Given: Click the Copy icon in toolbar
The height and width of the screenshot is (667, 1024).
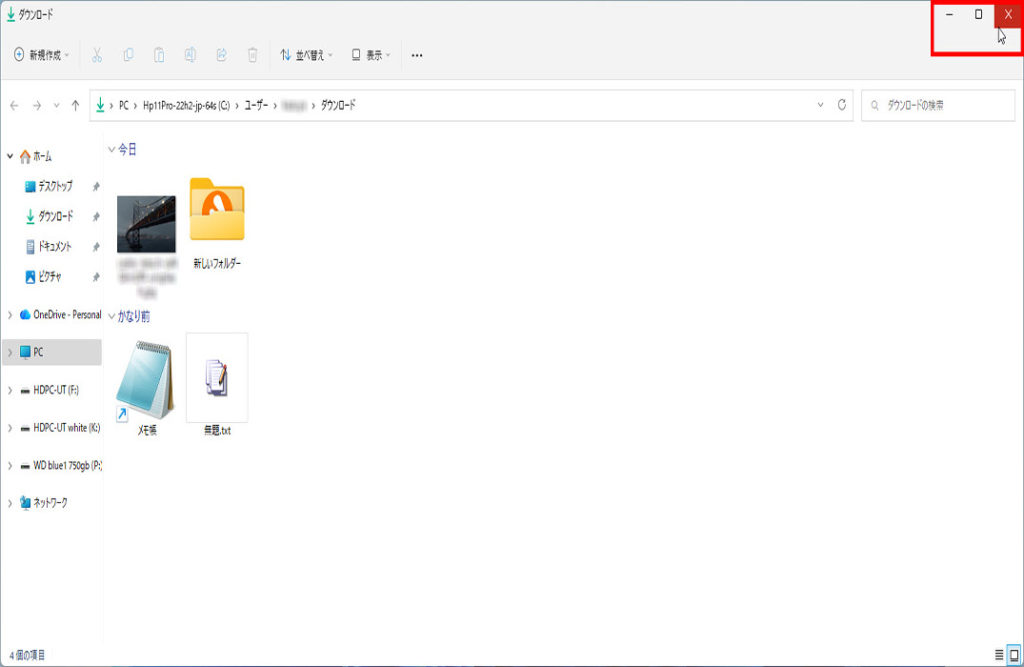Looking at the screenshot, I should tap(128, 55).
